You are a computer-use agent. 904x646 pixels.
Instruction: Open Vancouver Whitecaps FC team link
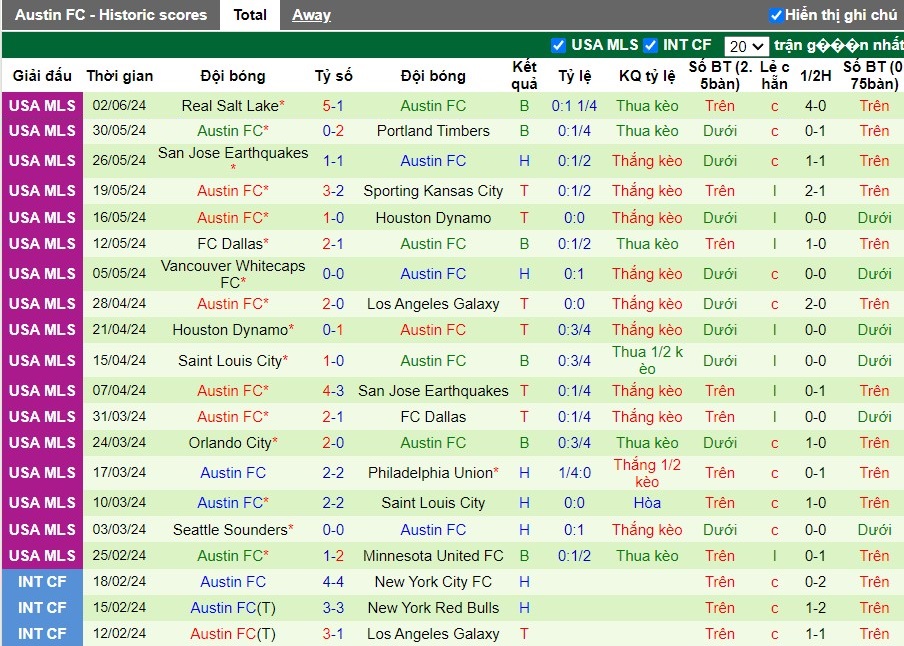click(233, 274)
